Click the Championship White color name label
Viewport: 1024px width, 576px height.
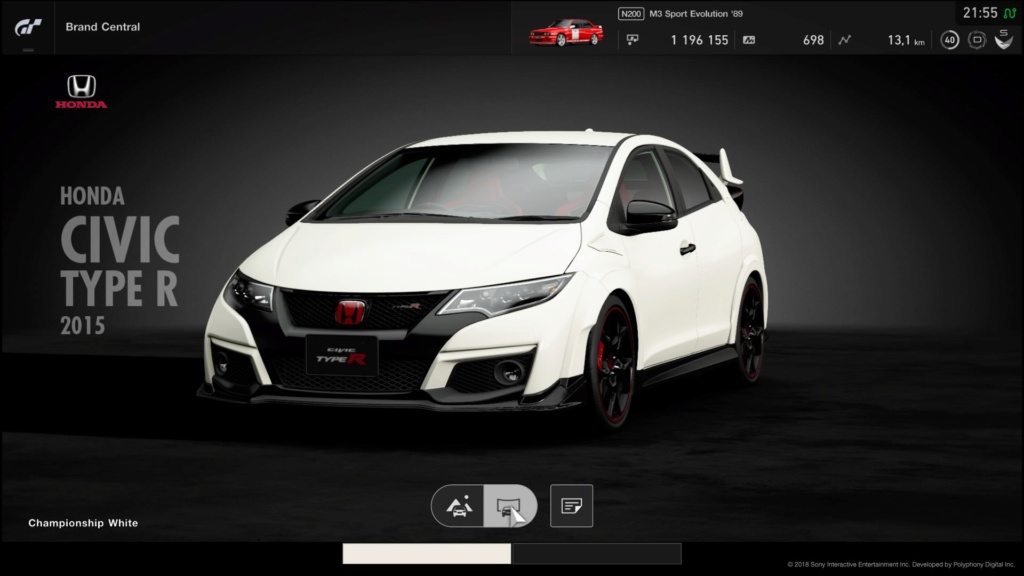pos(83,523)
